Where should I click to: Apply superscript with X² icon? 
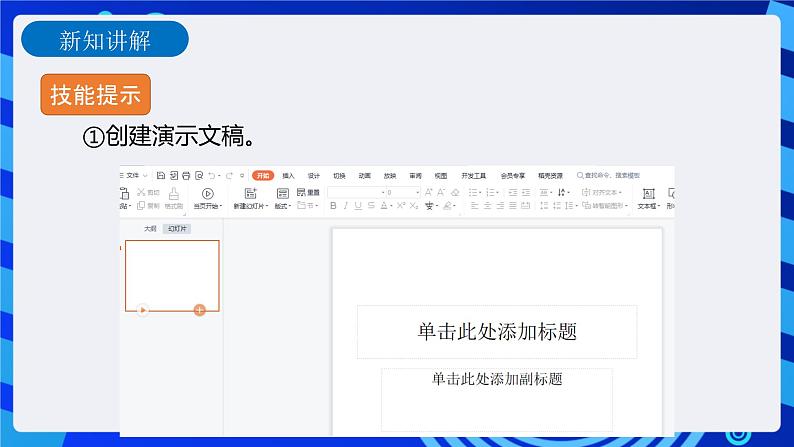click(401, 205)
